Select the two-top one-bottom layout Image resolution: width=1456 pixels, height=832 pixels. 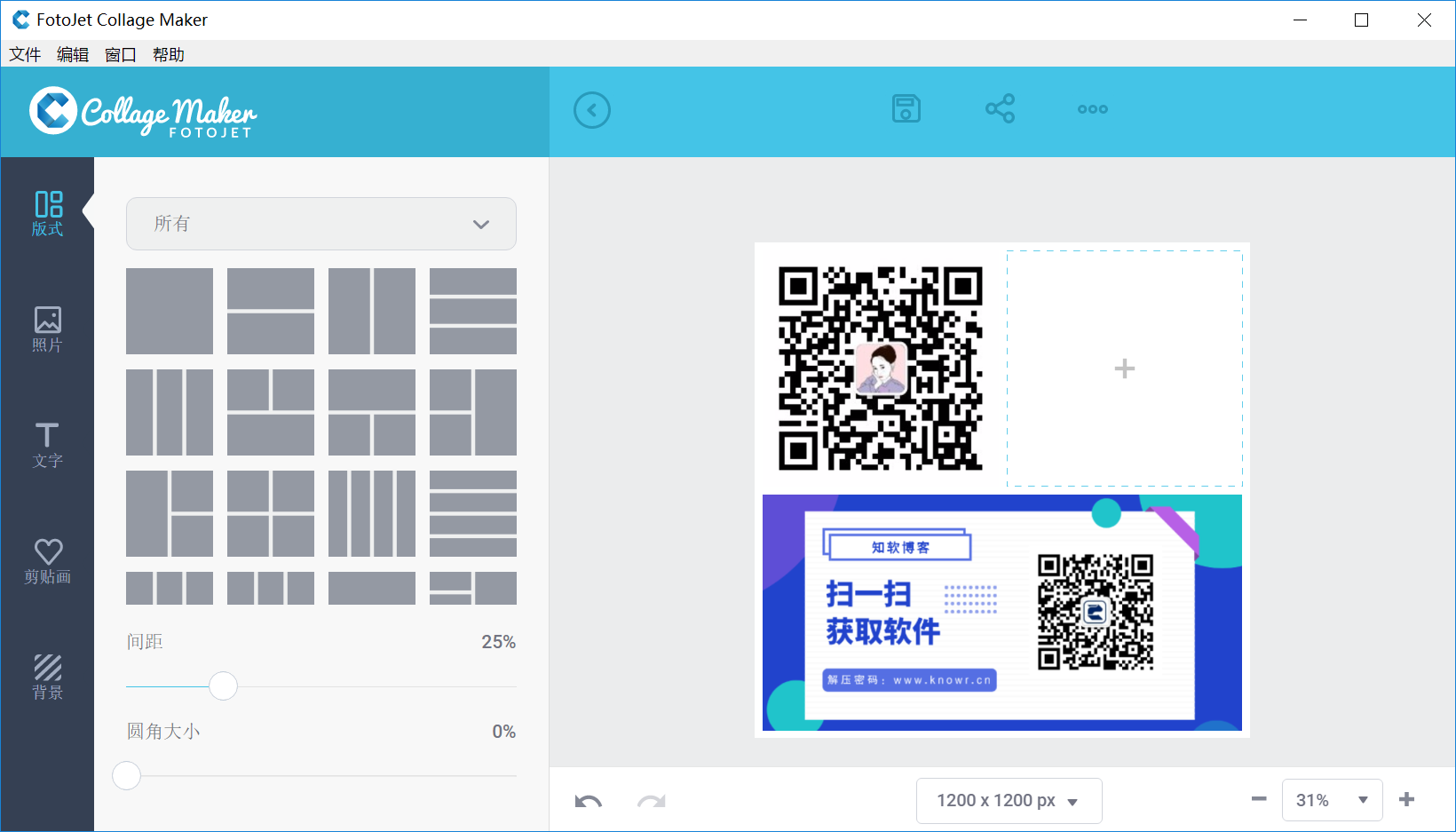click(x=271, y=412)
